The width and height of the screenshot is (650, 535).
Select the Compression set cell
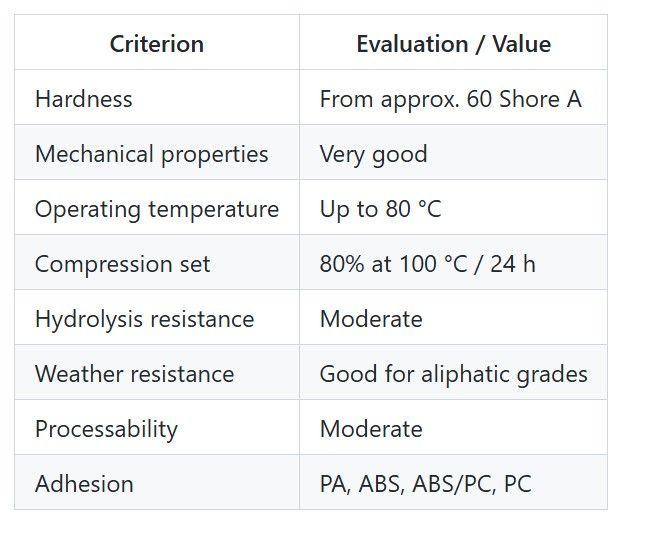(123, 264)
